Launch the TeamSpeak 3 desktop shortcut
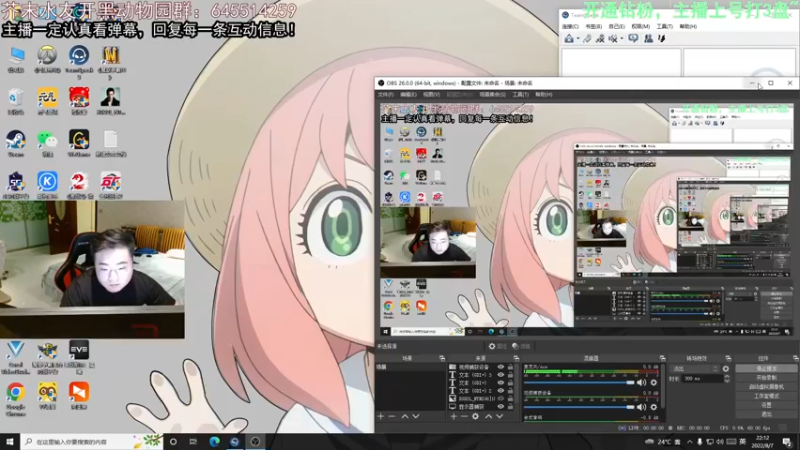 [x=79, y=61]
